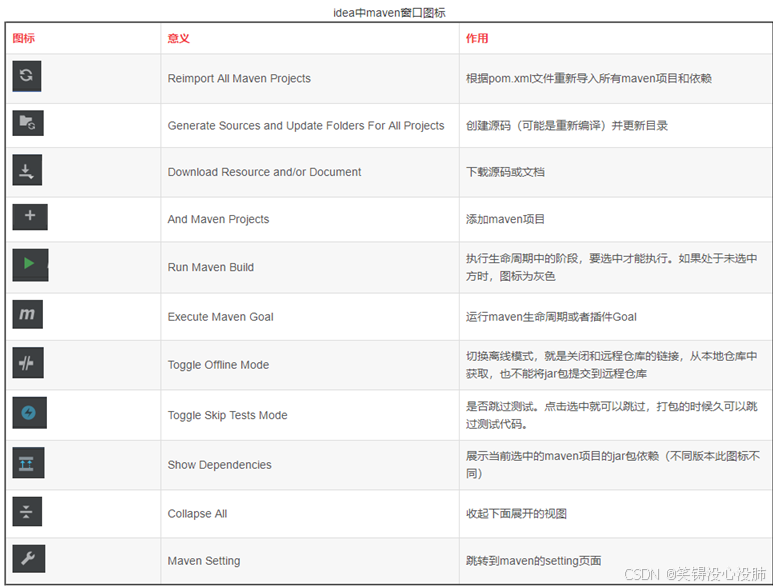Screen dimensions: 773x588
Task: Click the description '跳转到maven的setting页面'
Action: (x=533, y=561)
